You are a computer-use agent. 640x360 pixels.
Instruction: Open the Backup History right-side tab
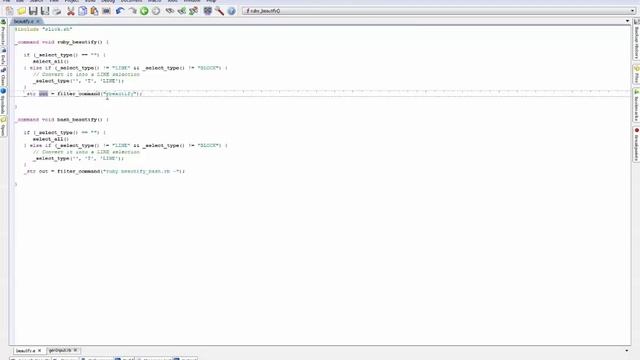[x=636, y=40]
